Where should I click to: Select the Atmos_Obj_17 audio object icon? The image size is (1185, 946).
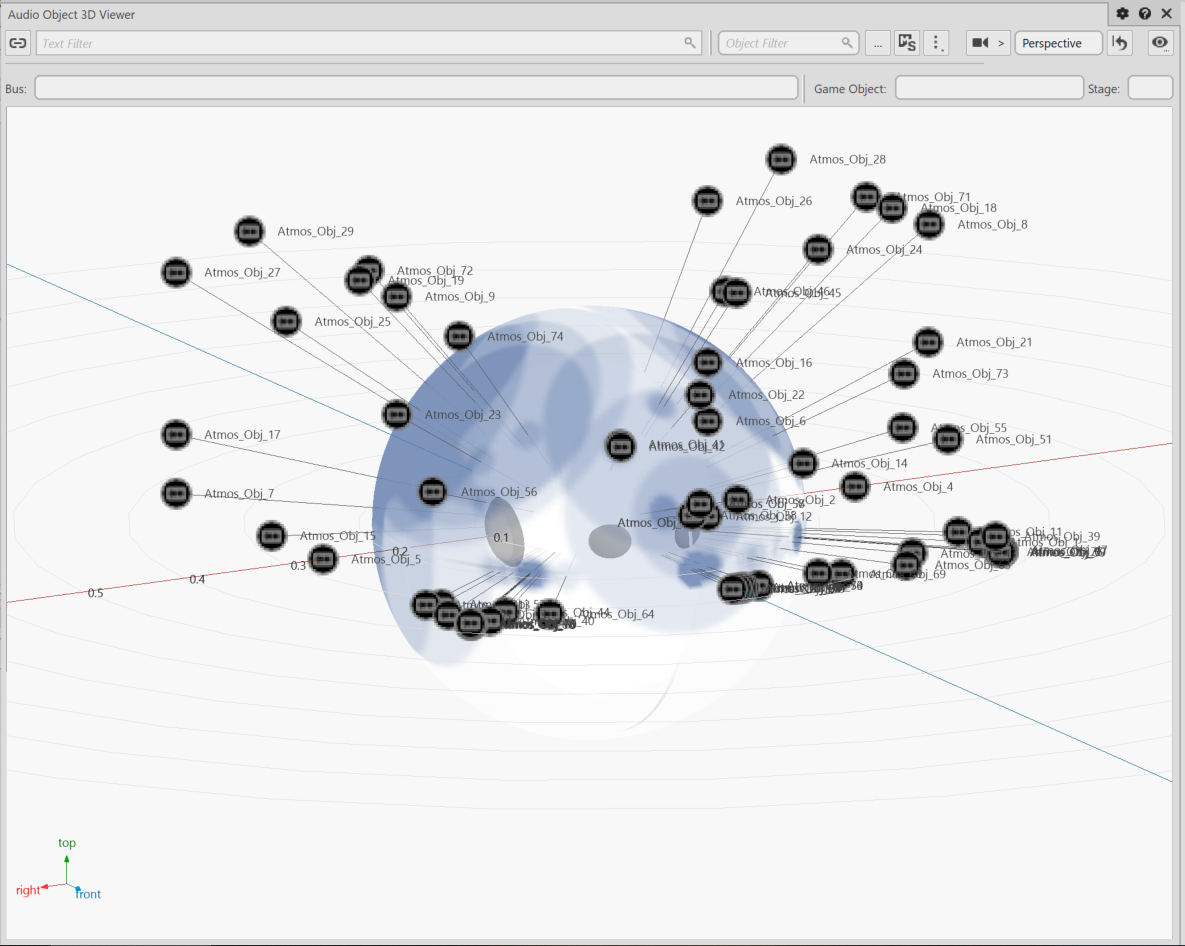[176, 434]
